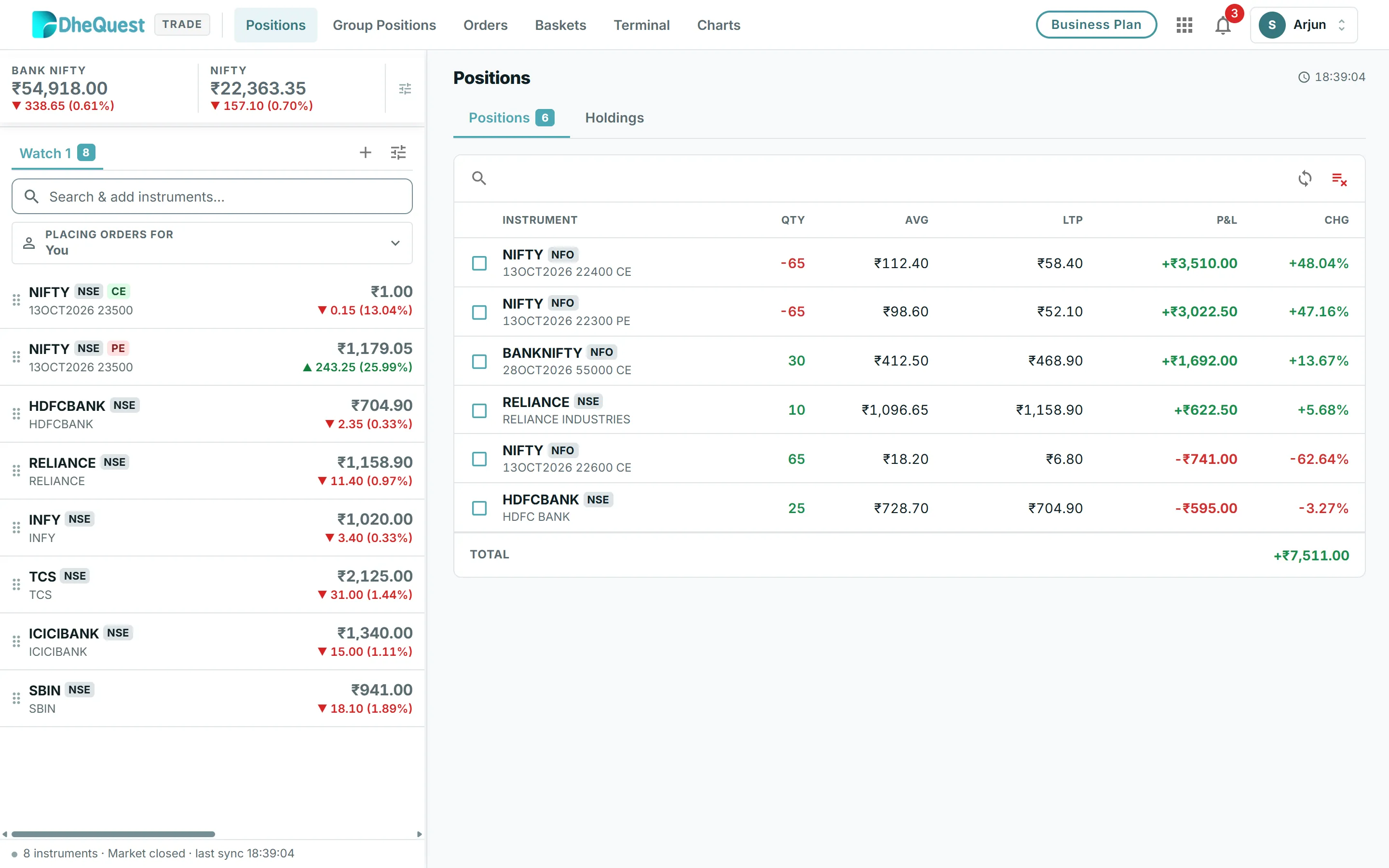Open the notifications bell
The height and width of the screenshot is (868, 1389).
(x=1223, y=25)
